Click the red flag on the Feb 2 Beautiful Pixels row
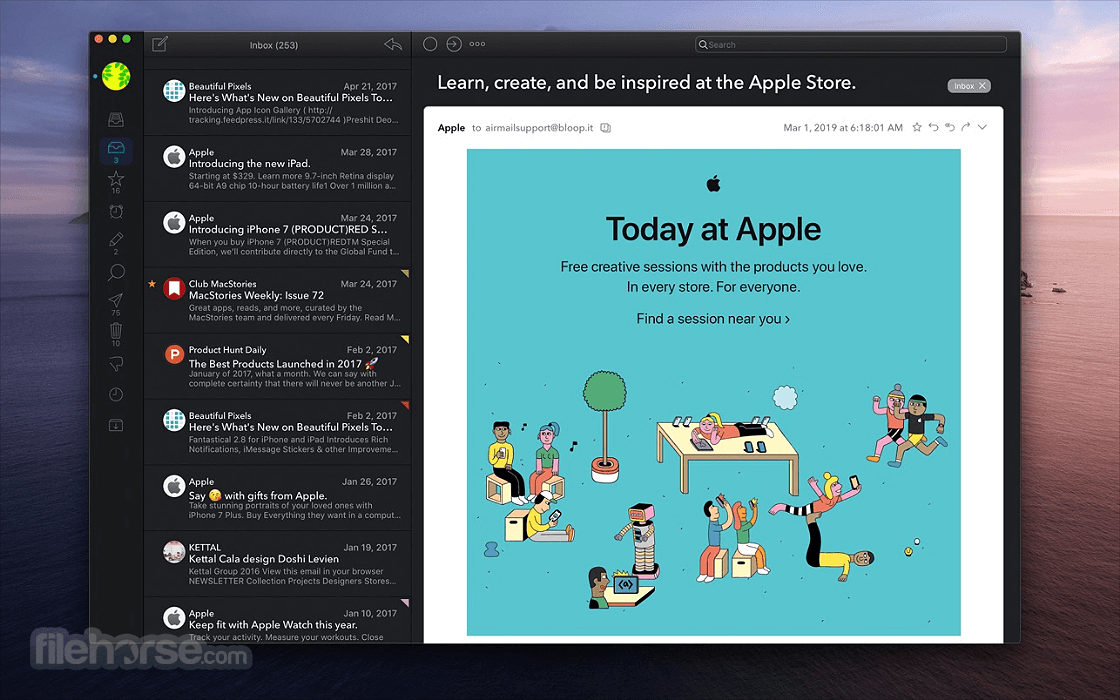This screenshot has height=700, width=1120. point(405,404)
